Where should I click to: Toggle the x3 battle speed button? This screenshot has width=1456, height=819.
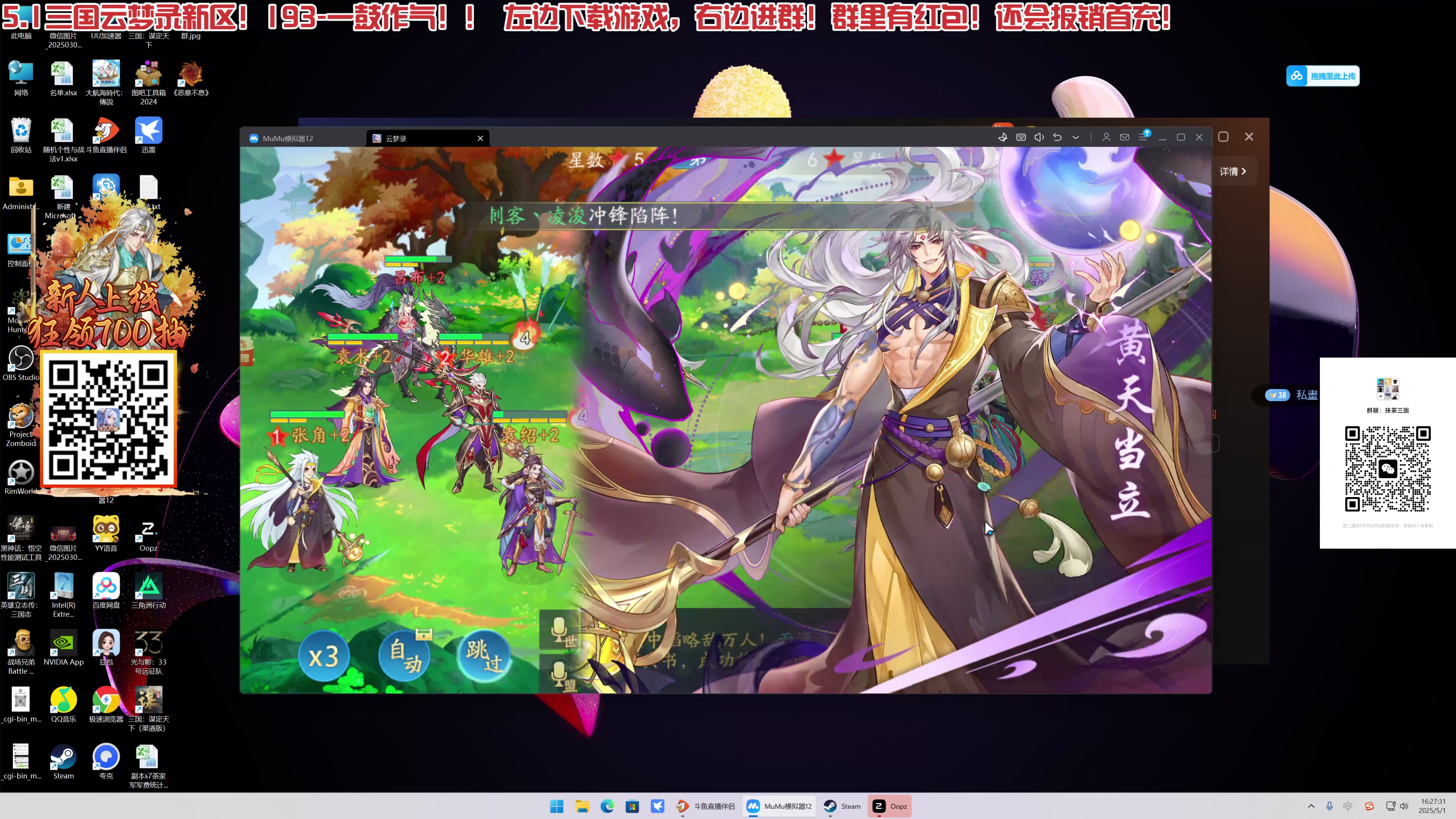[324, 657]
